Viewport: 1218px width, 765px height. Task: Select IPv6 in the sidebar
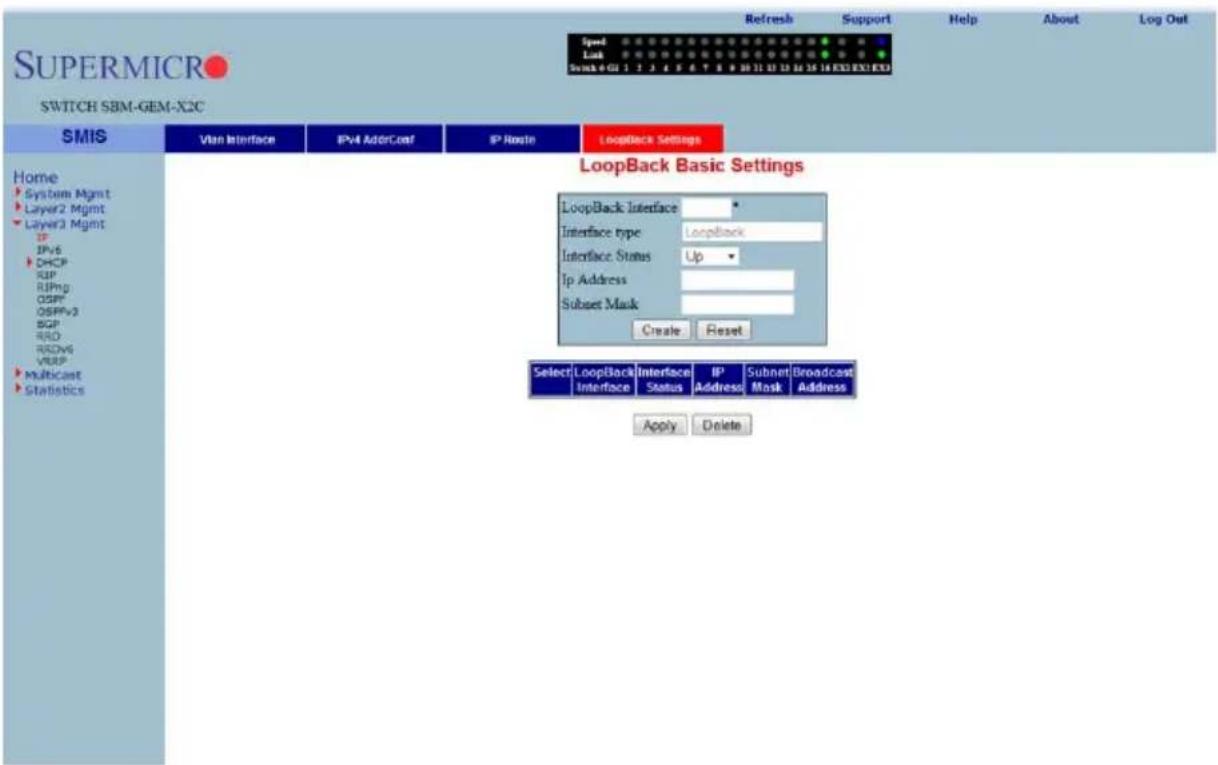click(x=47, y=250)
